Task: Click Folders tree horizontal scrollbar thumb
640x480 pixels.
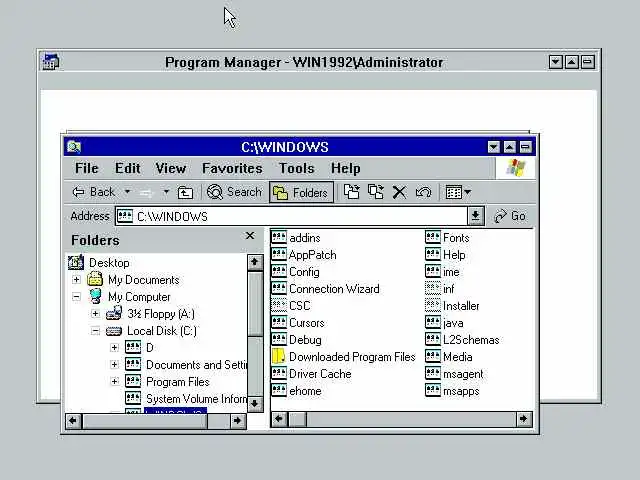Action: click(145, 421)
